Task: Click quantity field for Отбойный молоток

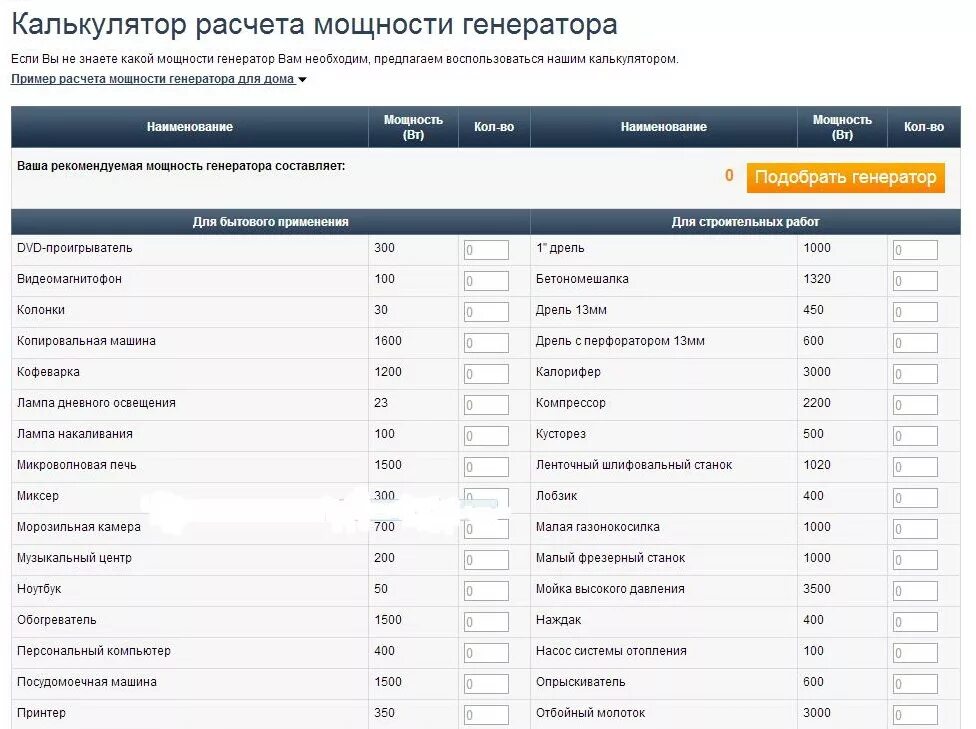Action: 915,715
